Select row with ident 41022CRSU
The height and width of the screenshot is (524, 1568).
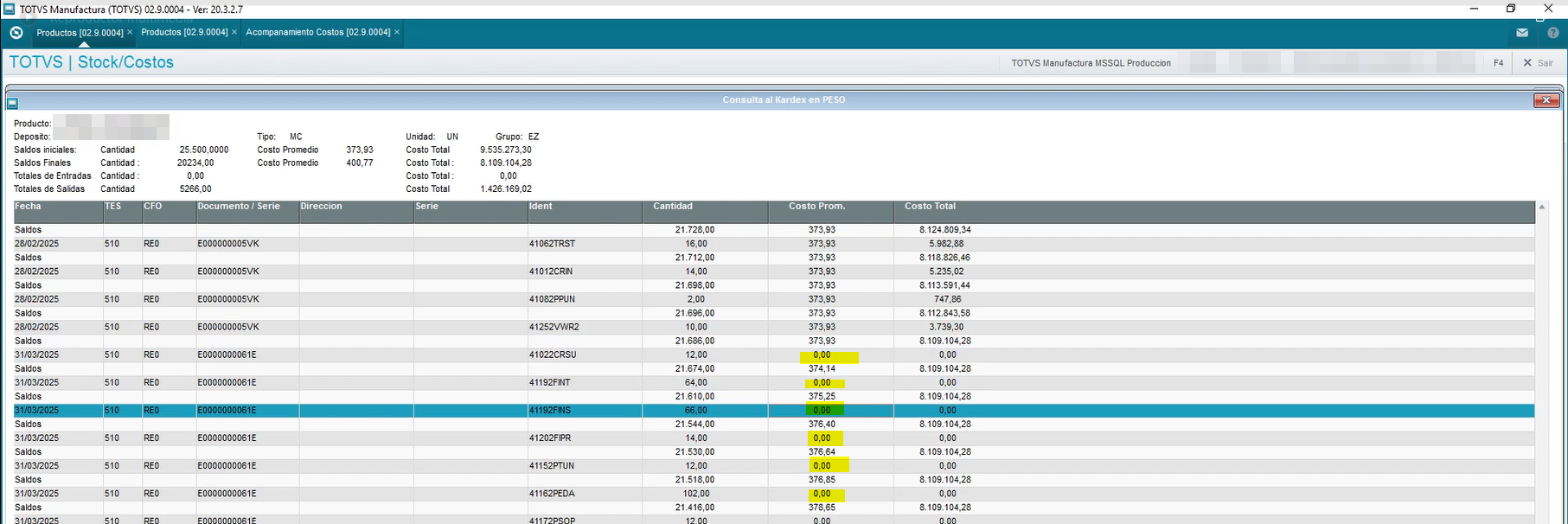click(774, 355)
